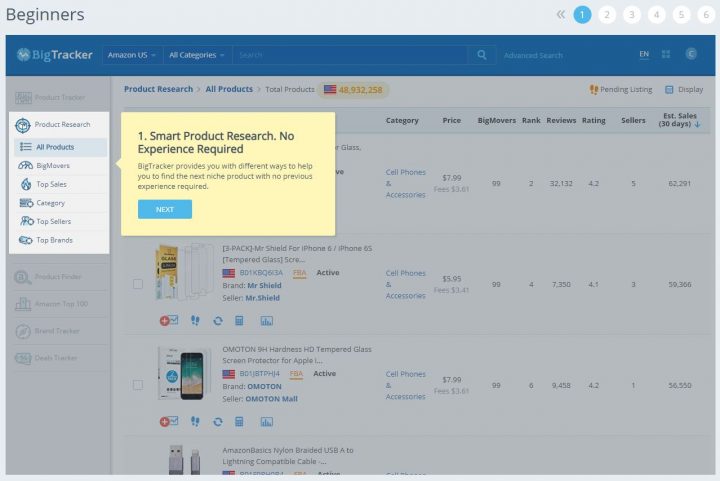Viewport: 720px width, 481px height.
Task: Open the Amazon US marketplace dropdown
Action: [132, 55]
